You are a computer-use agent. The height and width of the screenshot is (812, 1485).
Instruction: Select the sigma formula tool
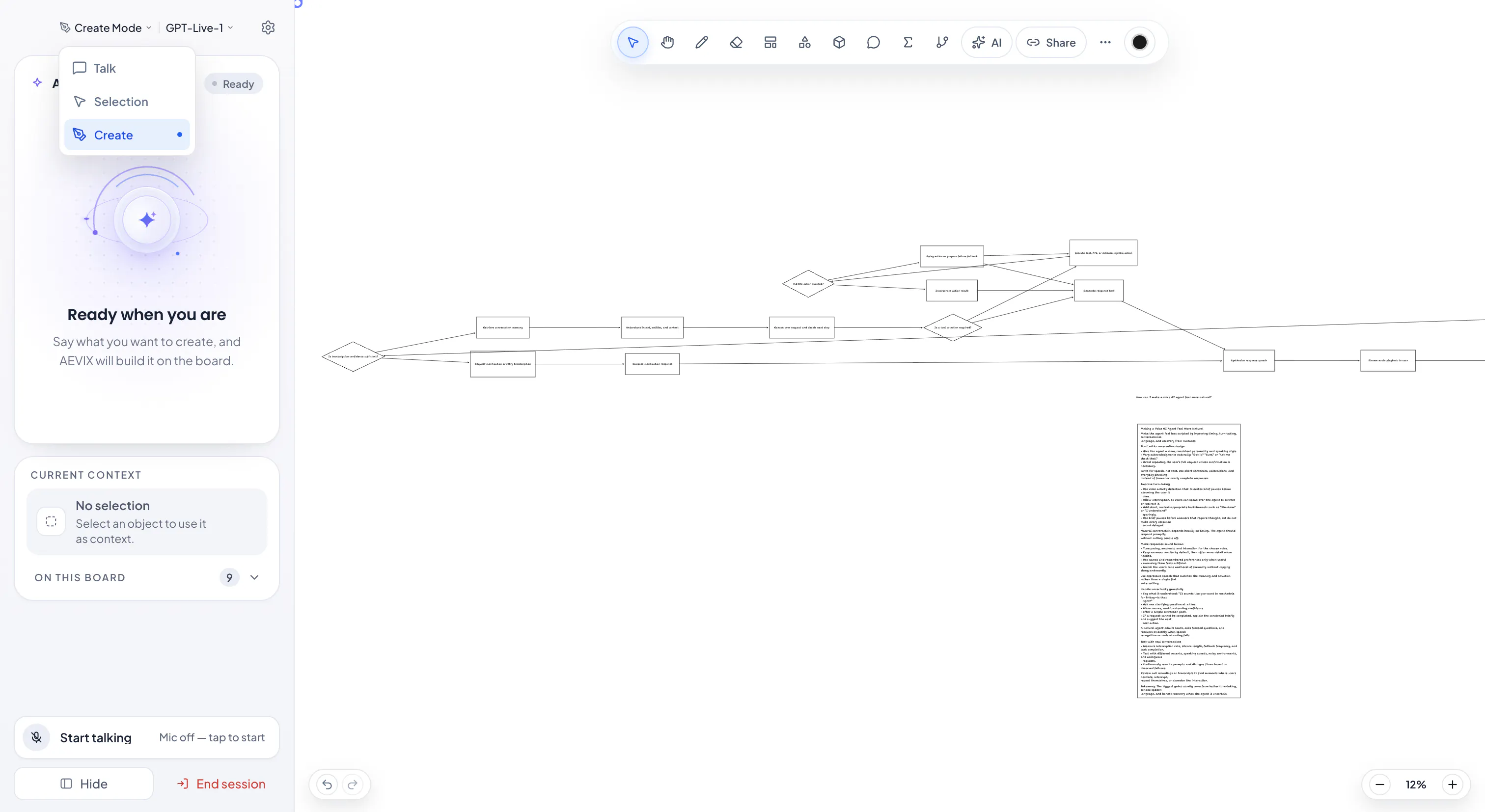(x=907, y=42)
